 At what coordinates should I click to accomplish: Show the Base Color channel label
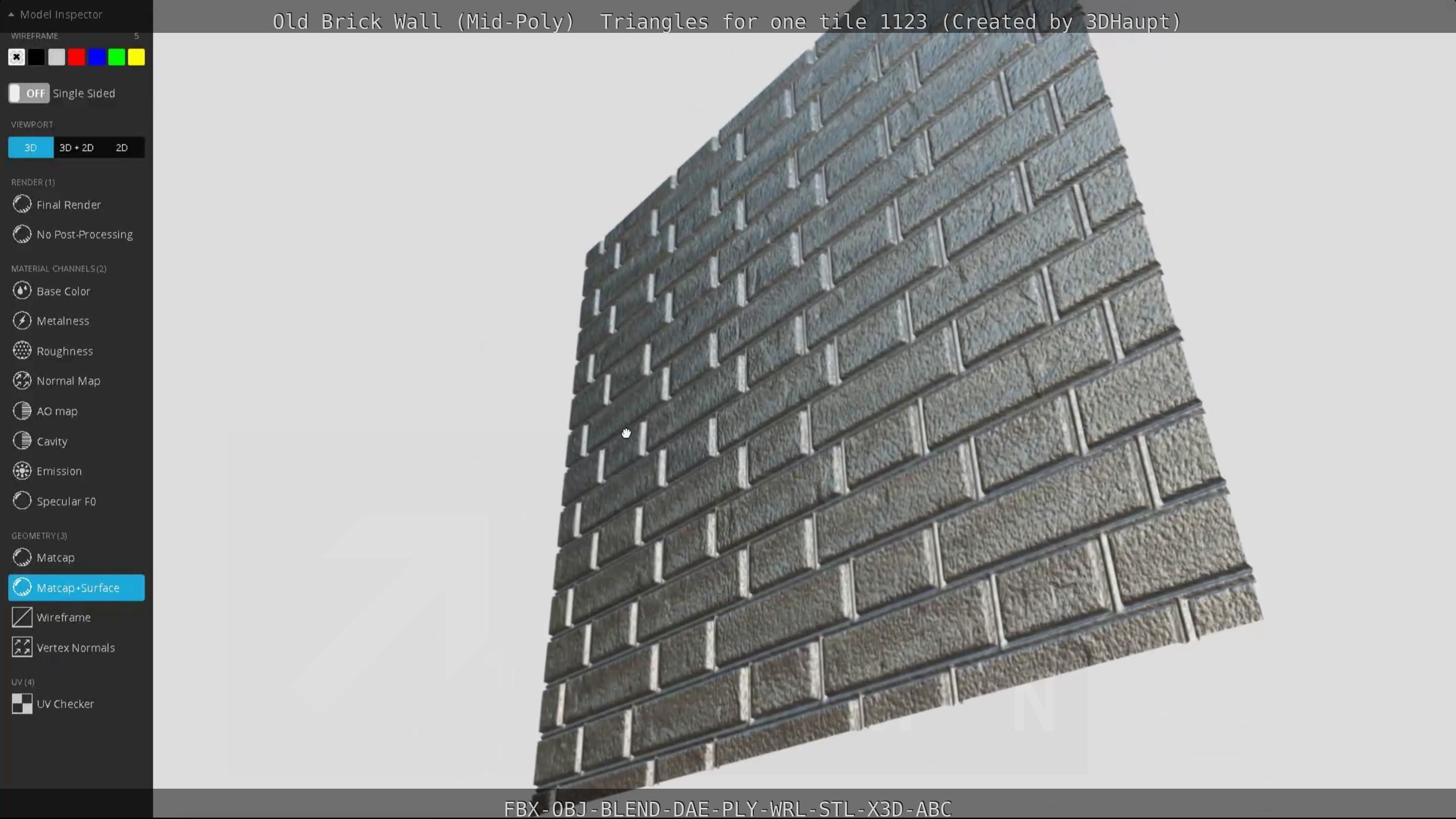(63, 291)
